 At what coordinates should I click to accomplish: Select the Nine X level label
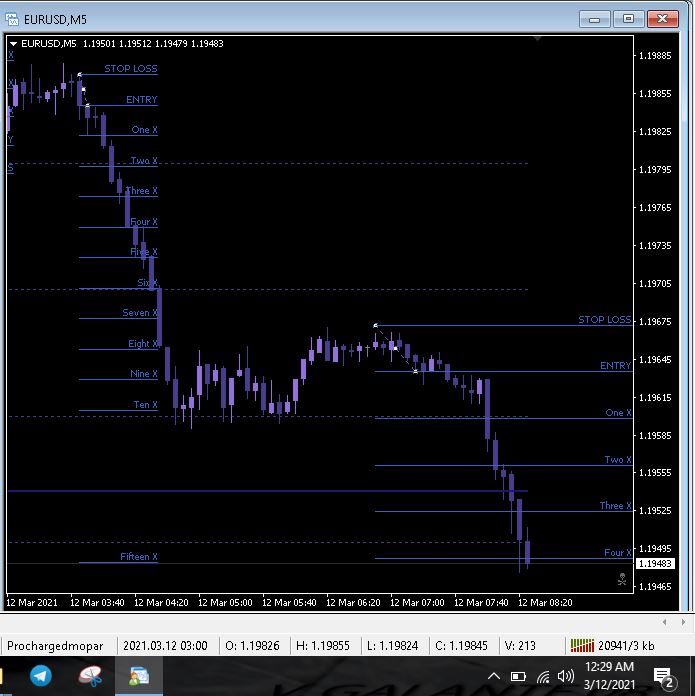pyautogui.click(x=143, y=374)
